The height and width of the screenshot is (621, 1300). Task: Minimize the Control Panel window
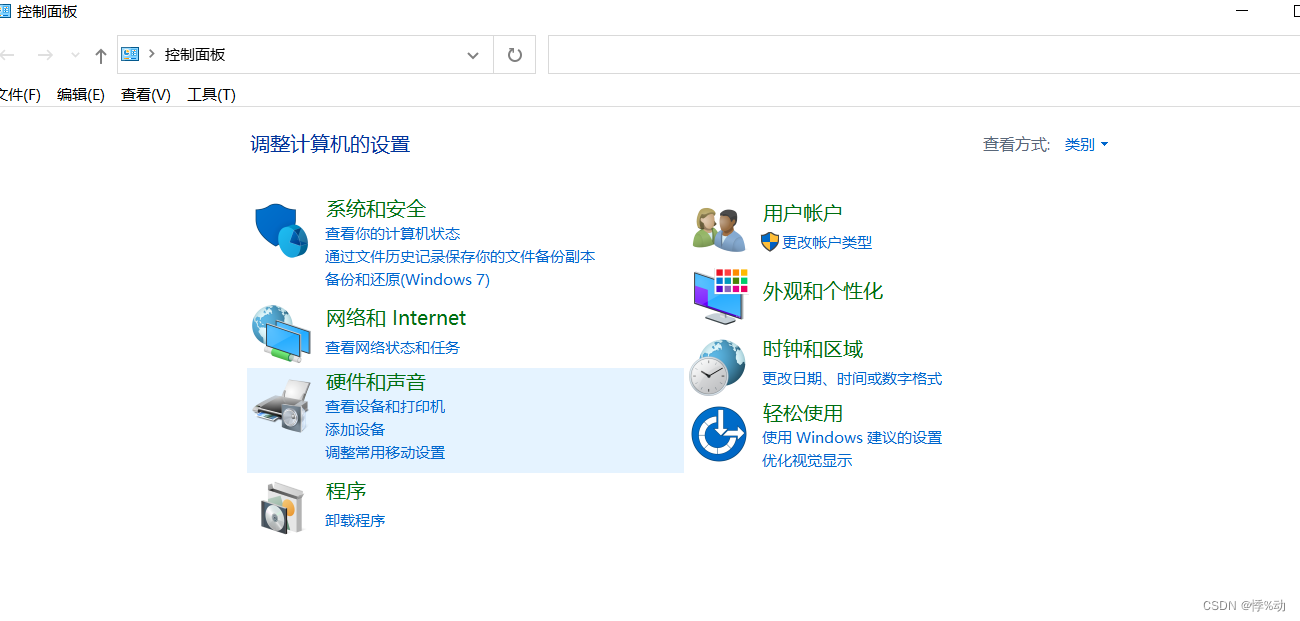click(x=1243, y=10)
